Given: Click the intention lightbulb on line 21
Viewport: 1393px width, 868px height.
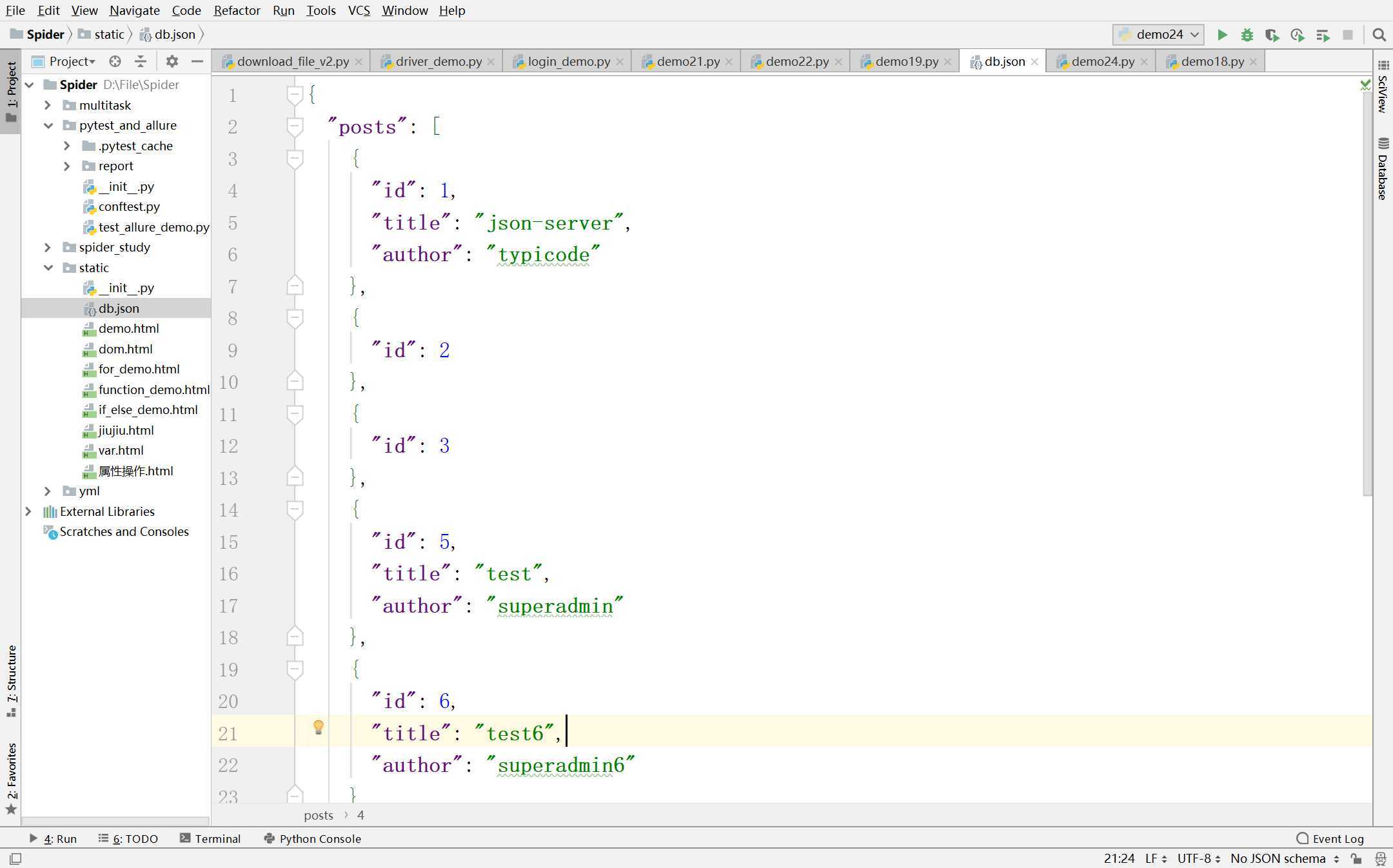Looking at the screenshot, I should tap(318, 727).
